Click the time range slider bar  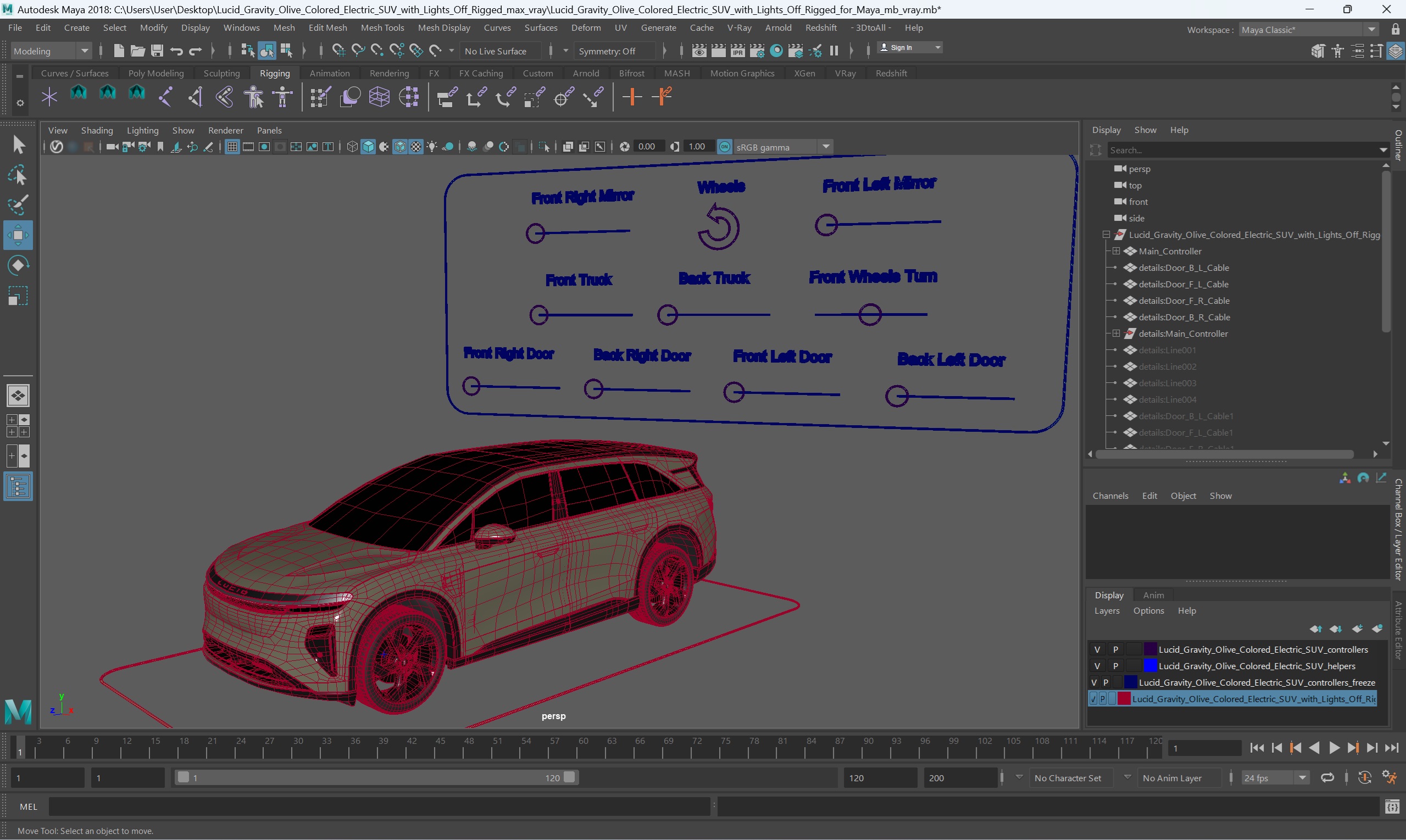[x=375, y=778]
